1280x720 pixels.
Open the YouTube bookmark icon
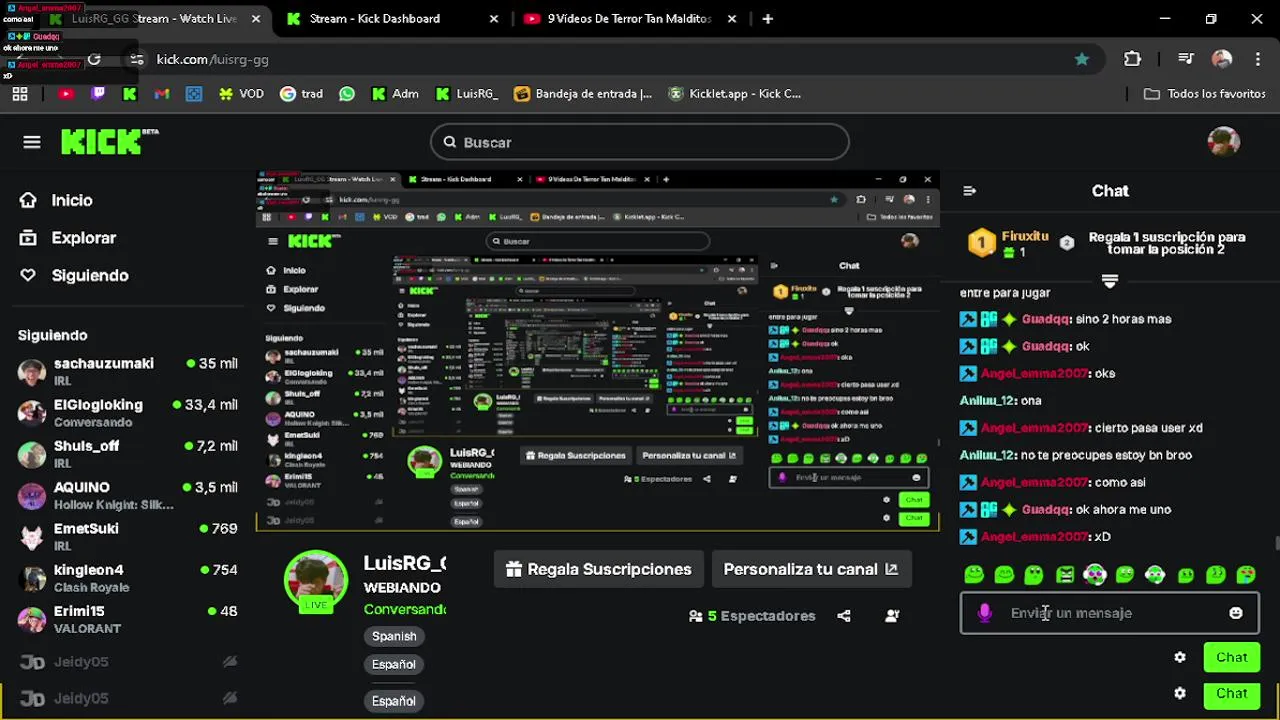[66, 94]
